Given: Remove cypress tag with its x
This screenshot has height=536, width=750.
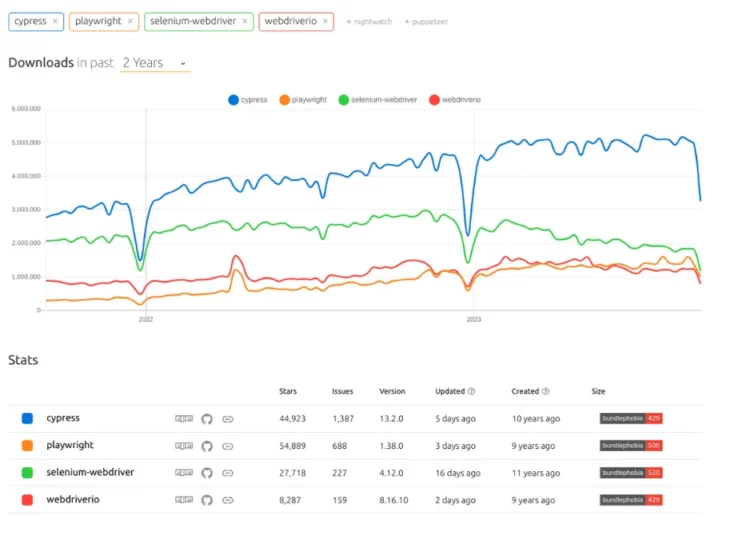Looking at the screenshot, I should click(x=55, y=22).
